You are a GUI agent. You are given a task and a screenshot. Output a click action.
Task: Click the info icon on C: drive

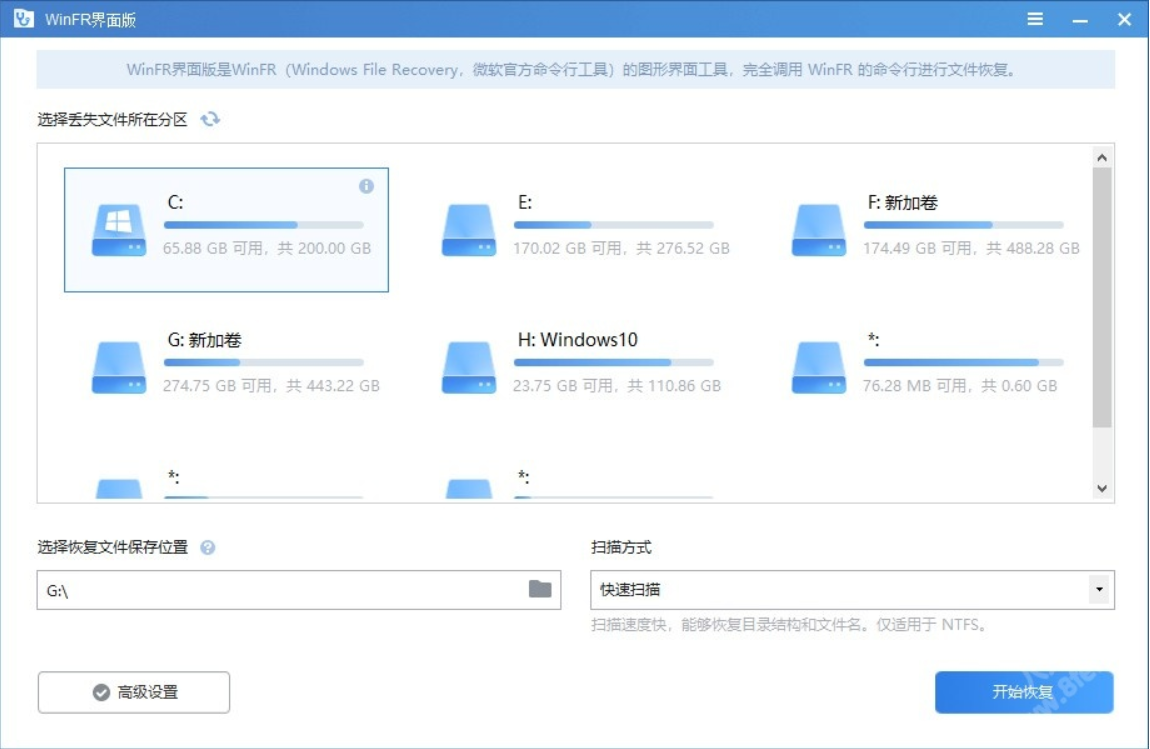point(366,186)
